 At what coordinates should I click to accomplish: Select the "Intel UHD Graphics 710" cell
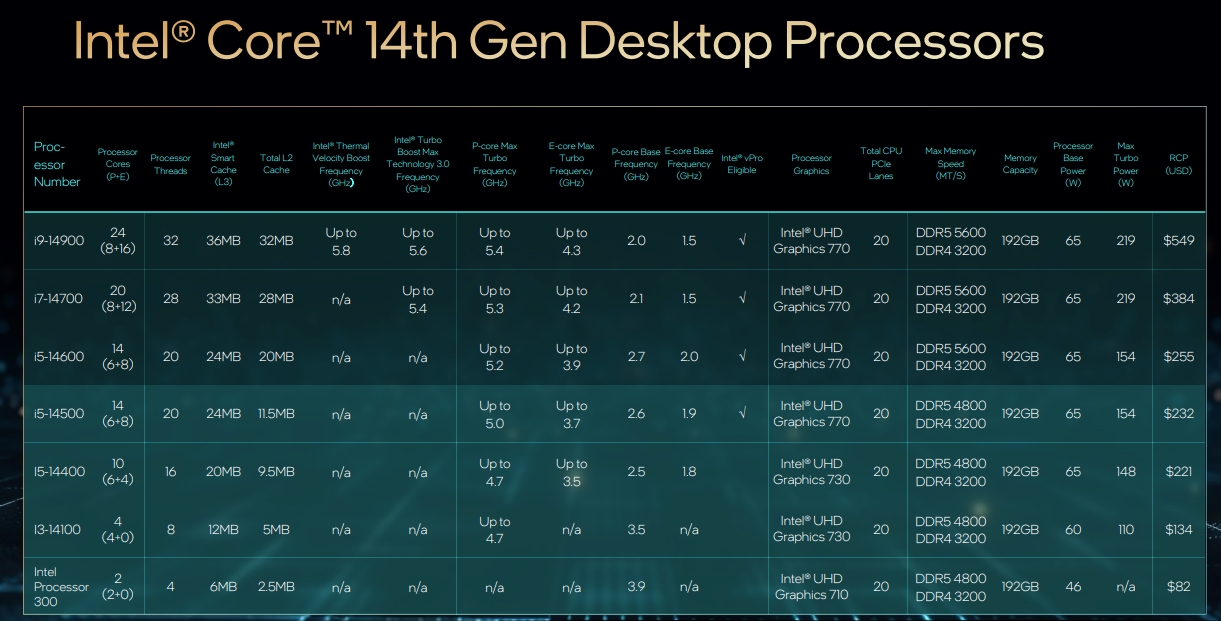(811, 586)
